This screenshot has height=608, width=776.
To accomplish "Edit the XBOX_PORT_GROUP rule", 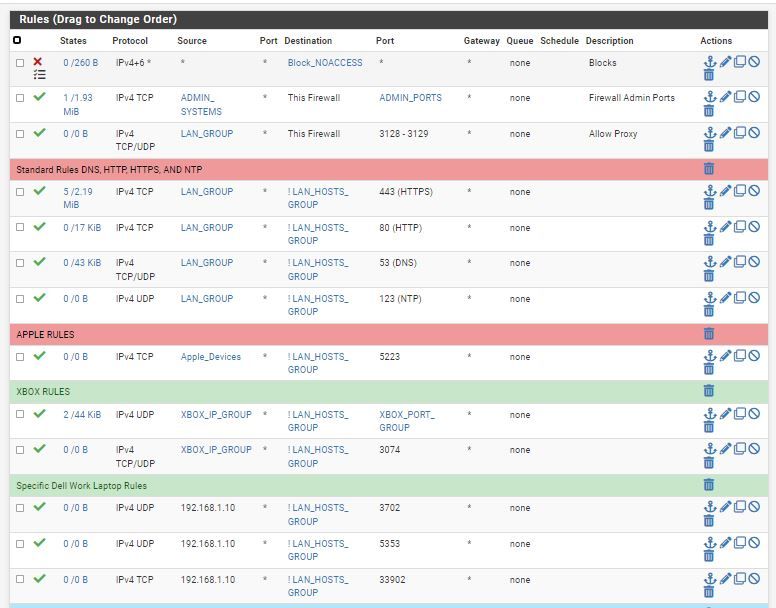I will tap(725, 413).
